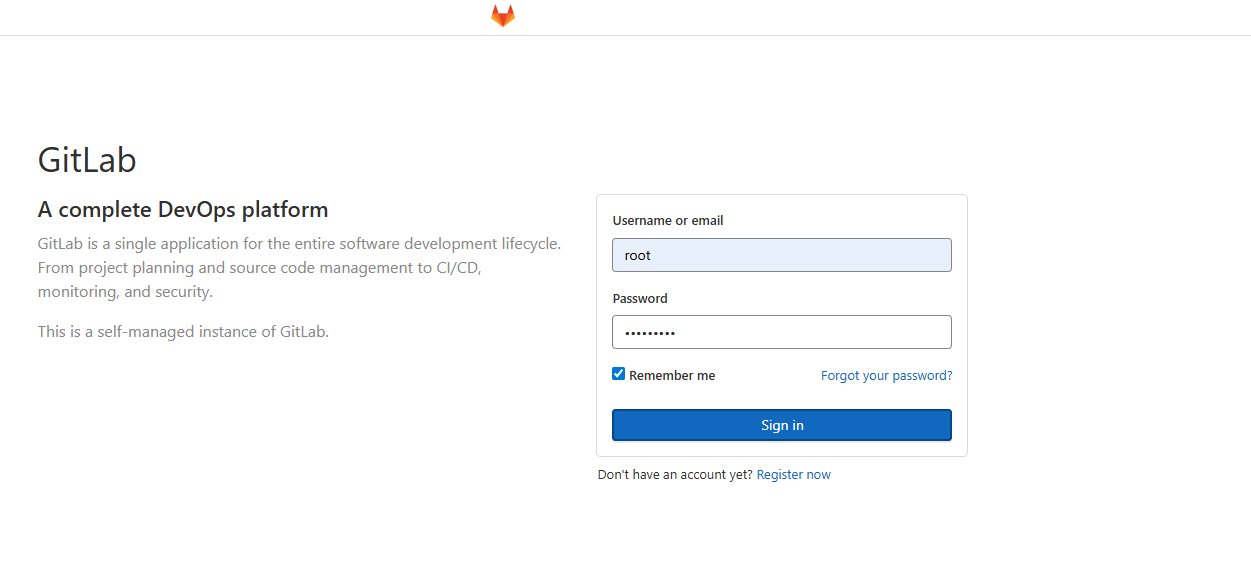
Task: Follow the Register now link
Action: (x=794, y=475)
